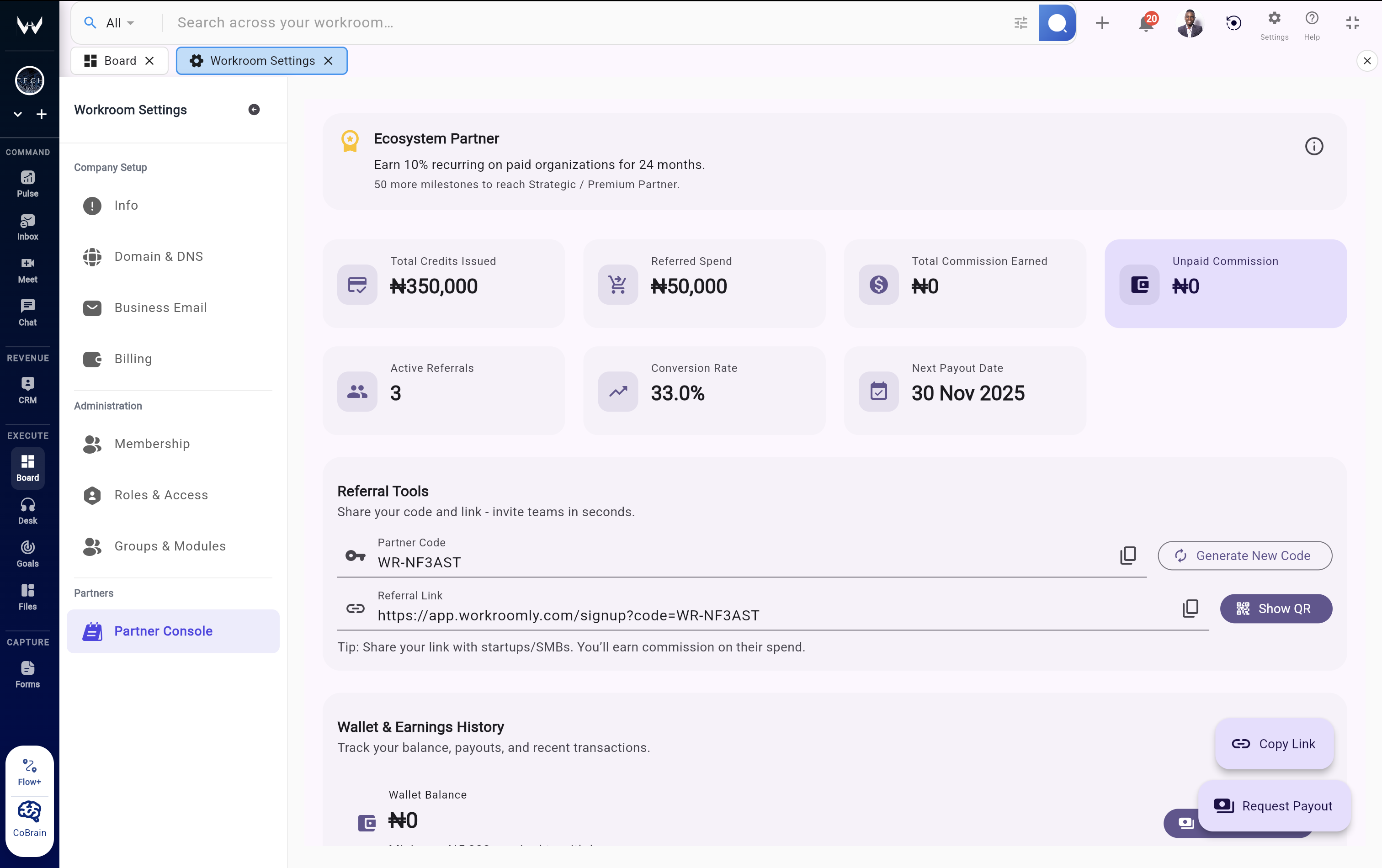Viewport: 1382px width, 868px height.
Task: Copy the Partner Code WR-NF3AST
Action: [1128, 556]
